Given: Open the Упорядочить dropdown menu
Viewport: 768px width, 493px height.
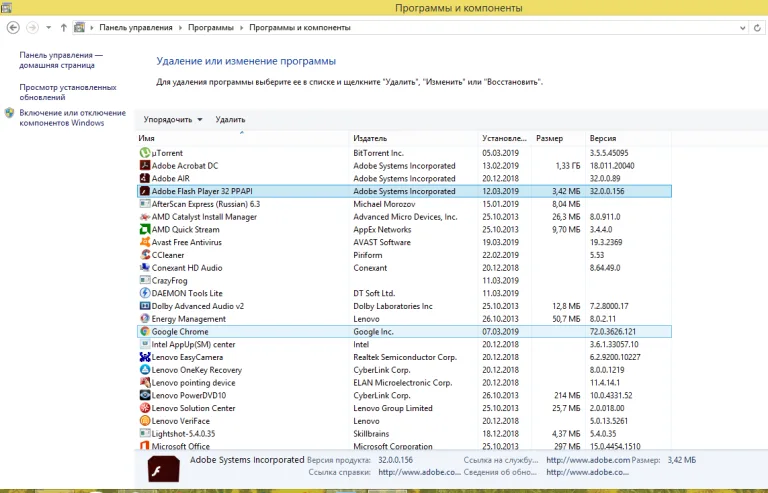Looking at the screenshot, I should (173, 119).
